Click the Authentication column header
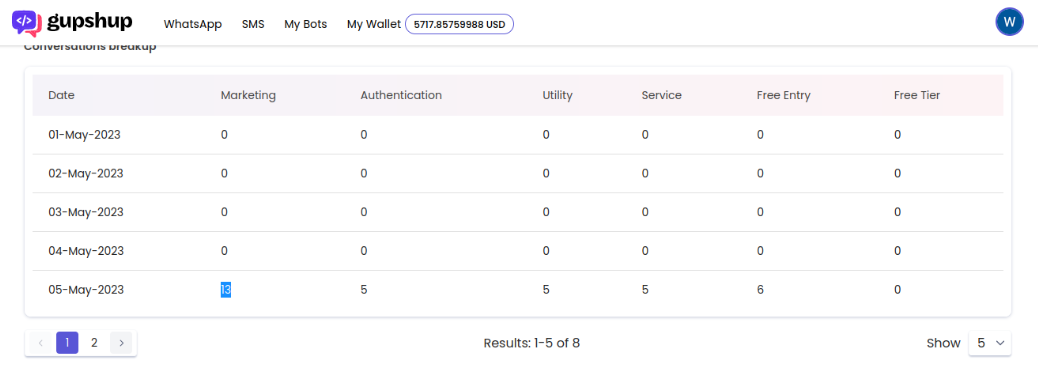Screen dimensions: 1038x375 click(401, 95)
